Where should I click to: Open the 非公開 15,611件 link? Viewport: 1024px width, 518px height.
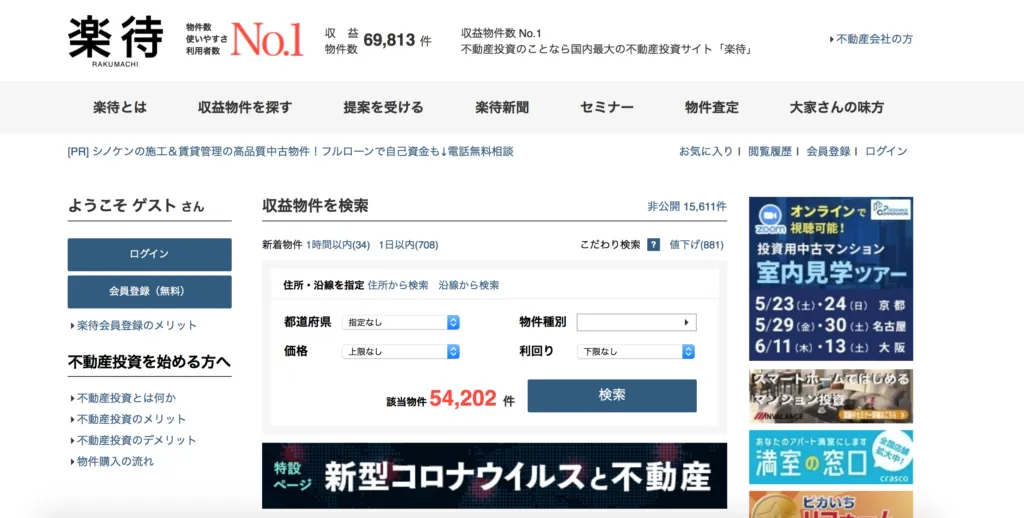[x=687, y=206]
